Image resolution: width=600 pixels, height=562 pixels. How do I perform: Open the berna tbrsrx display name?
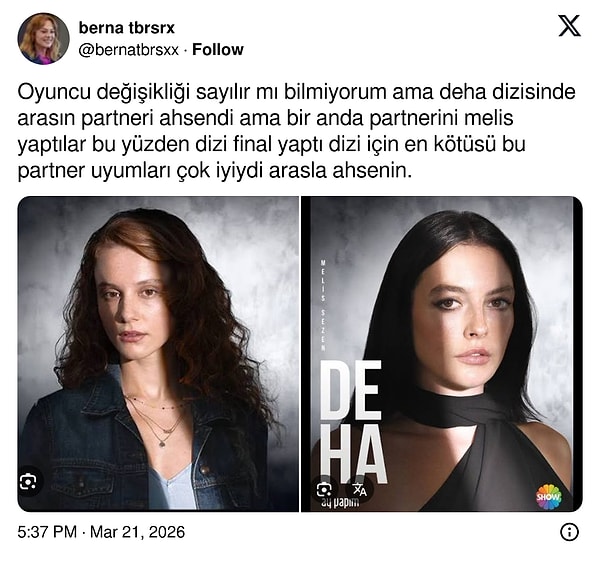click(x=126, y=28)
